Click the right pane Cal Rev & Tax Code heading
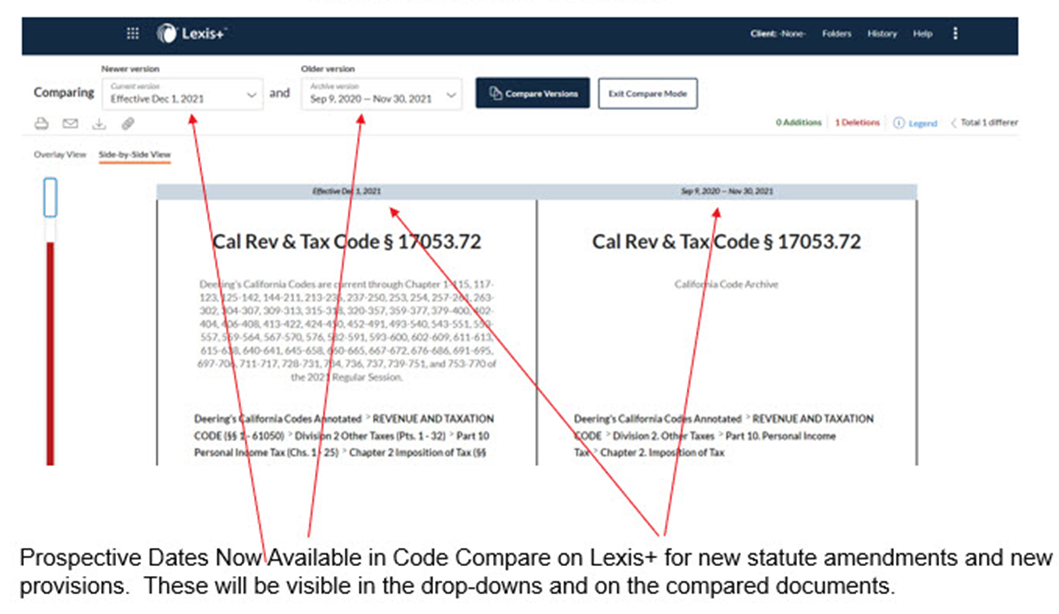The image size is (1059, 614). [x=727, y=242]
